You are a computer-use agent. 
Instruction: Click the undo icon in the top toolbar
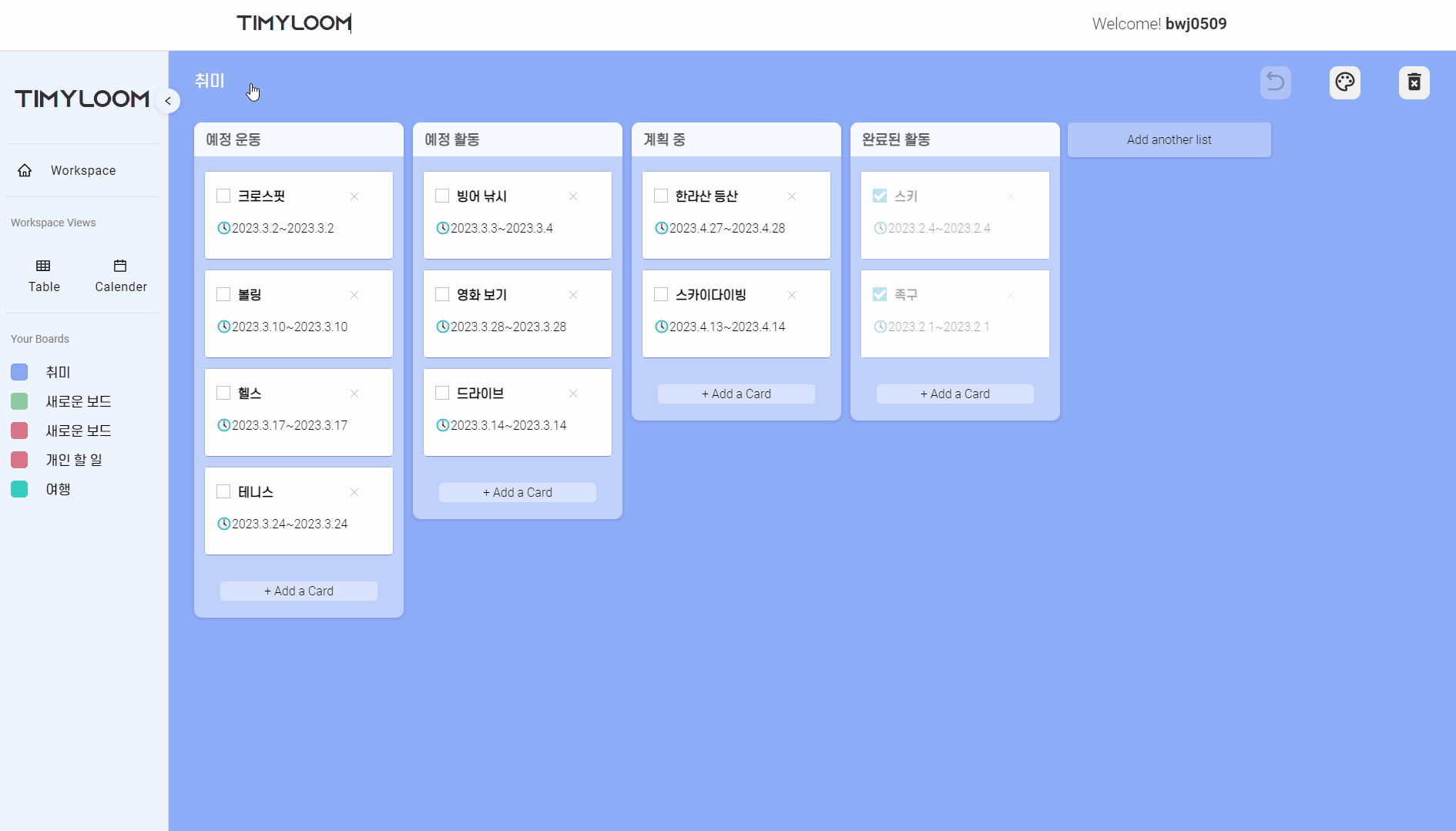(x=1275, y=82)
